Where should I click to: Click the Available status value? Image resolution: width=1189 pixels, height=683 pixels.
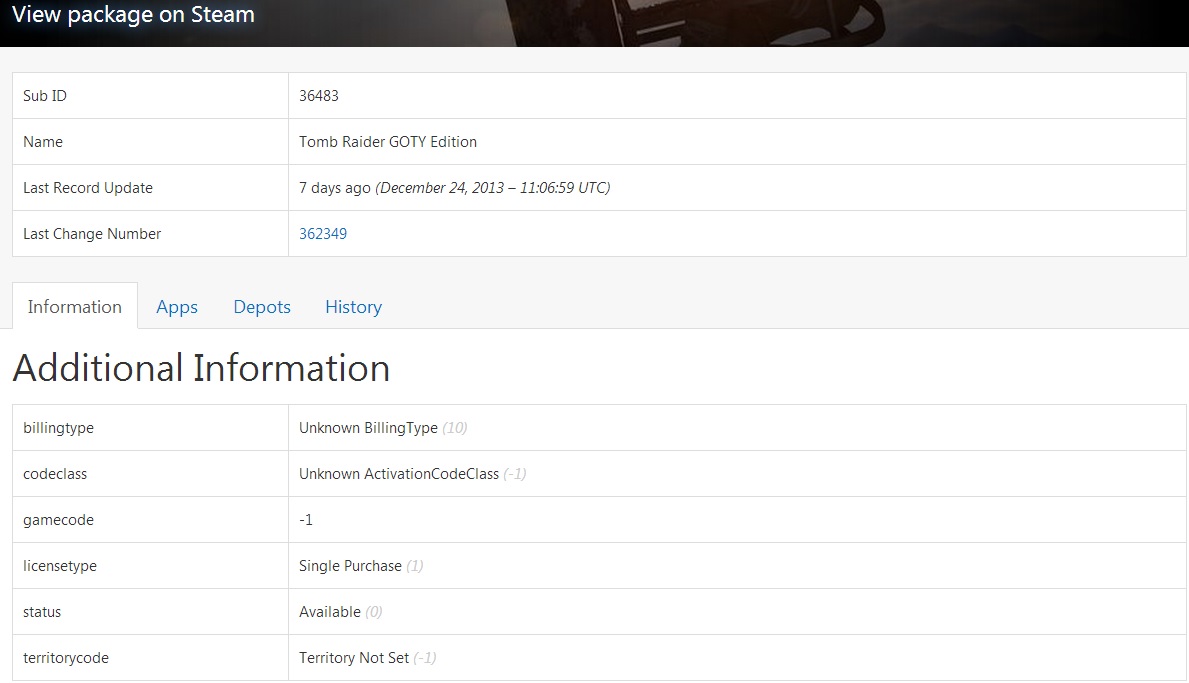330,612
